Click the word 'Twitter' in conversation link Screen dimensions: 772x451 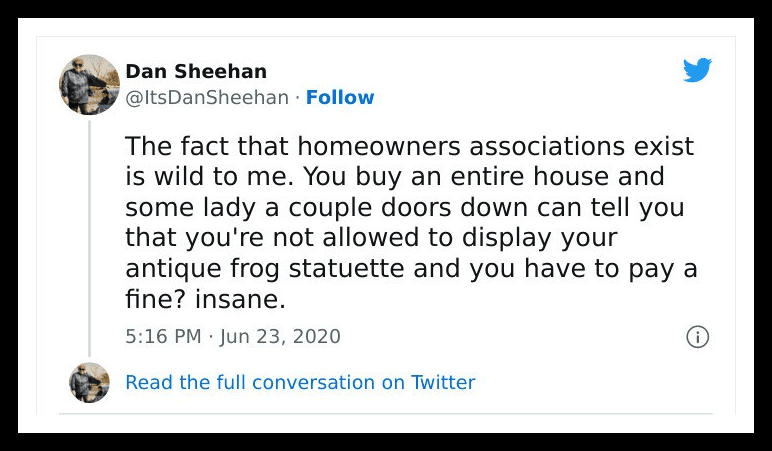pos(443,382)
